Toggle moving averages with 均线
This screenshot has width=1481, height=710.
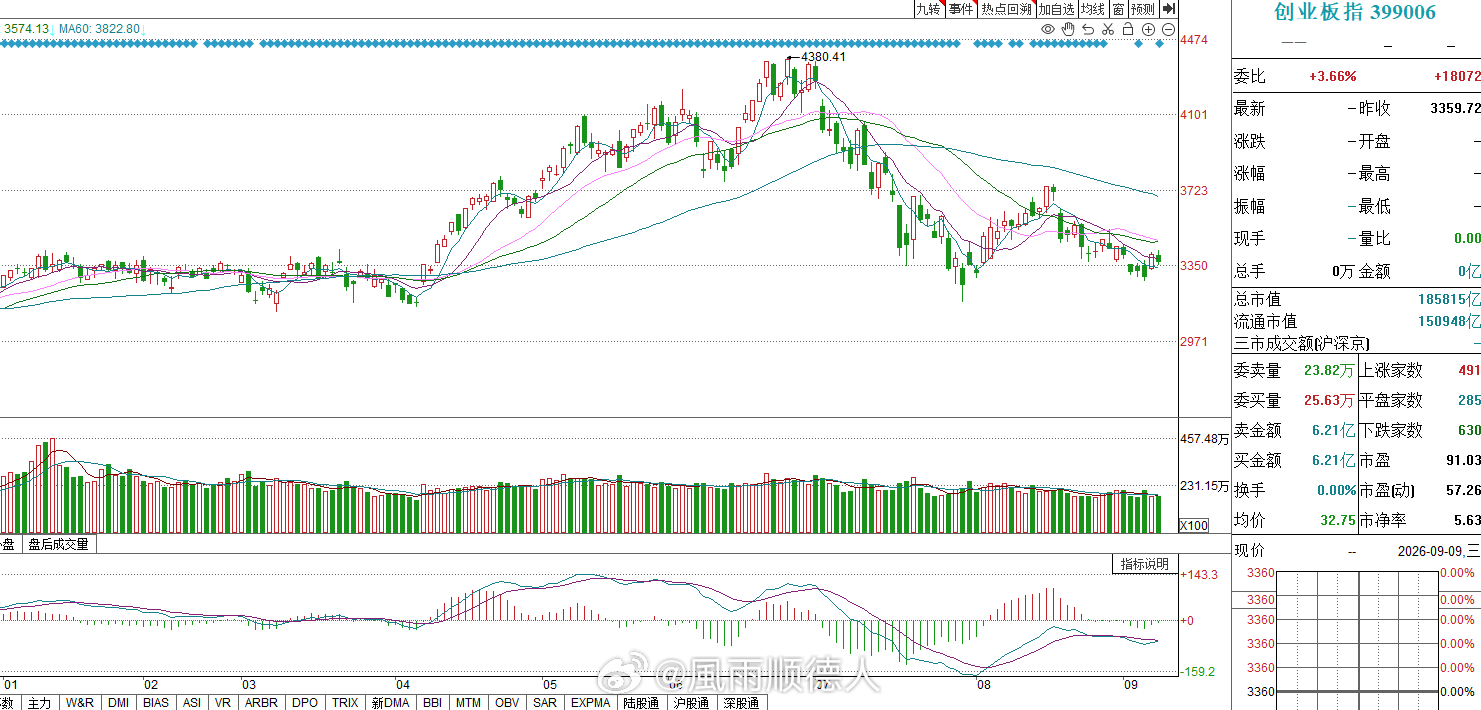[x=1093, y=9]
